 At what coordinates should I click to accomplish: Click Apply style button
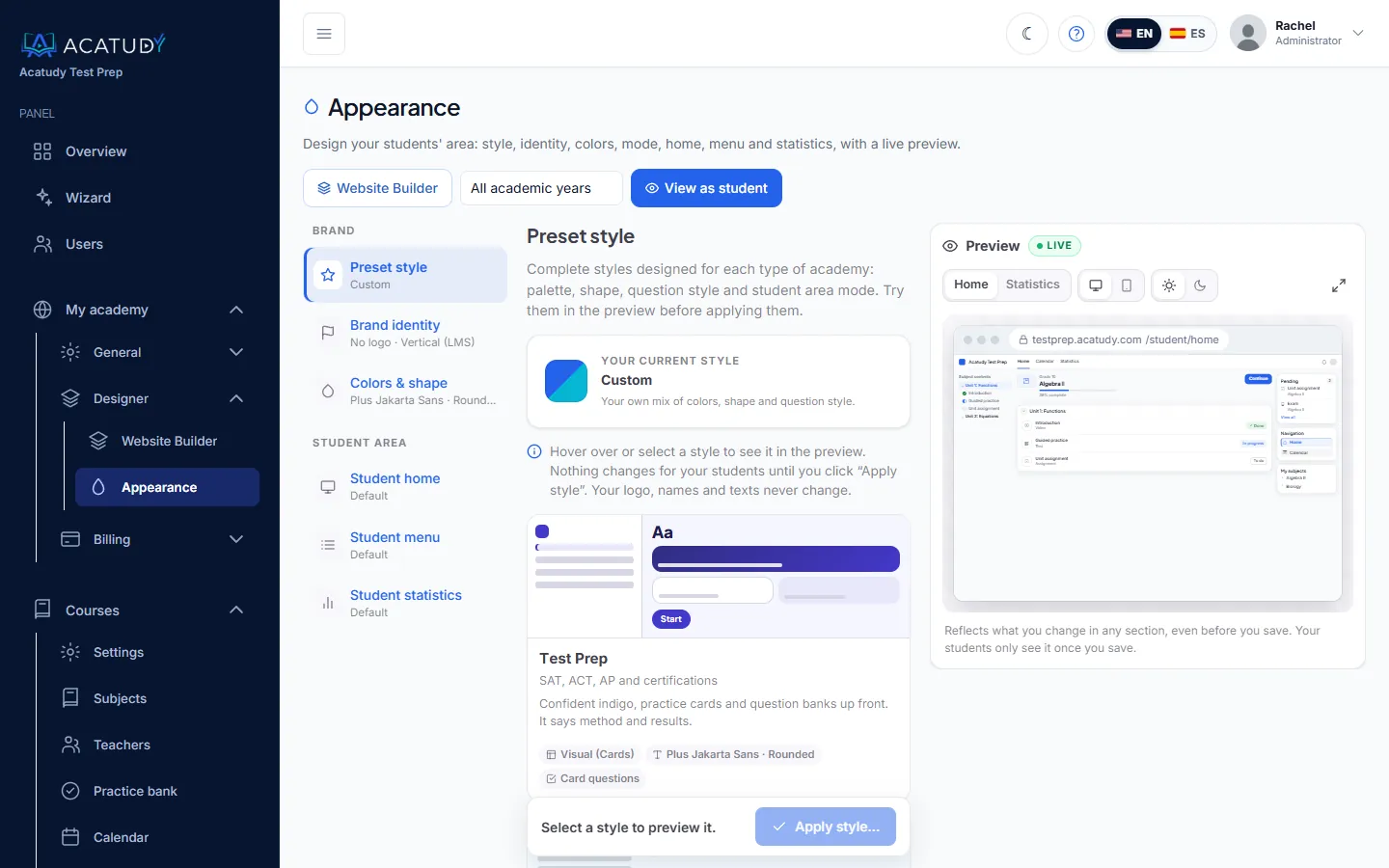click(826, 827)
